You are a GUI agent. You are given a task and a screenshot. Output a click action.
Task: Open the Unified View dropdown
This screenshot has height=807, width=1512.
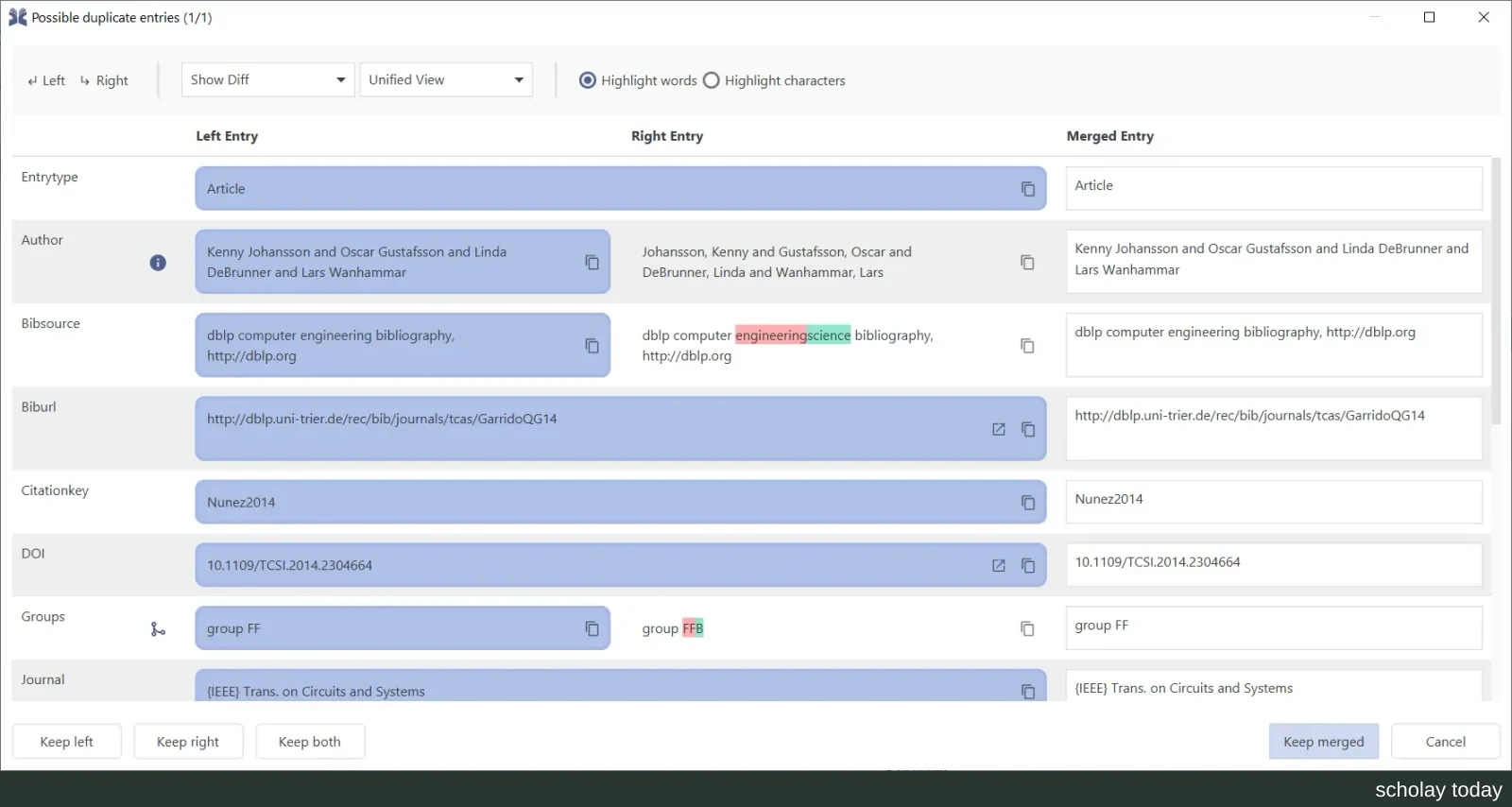pos(446,79)
